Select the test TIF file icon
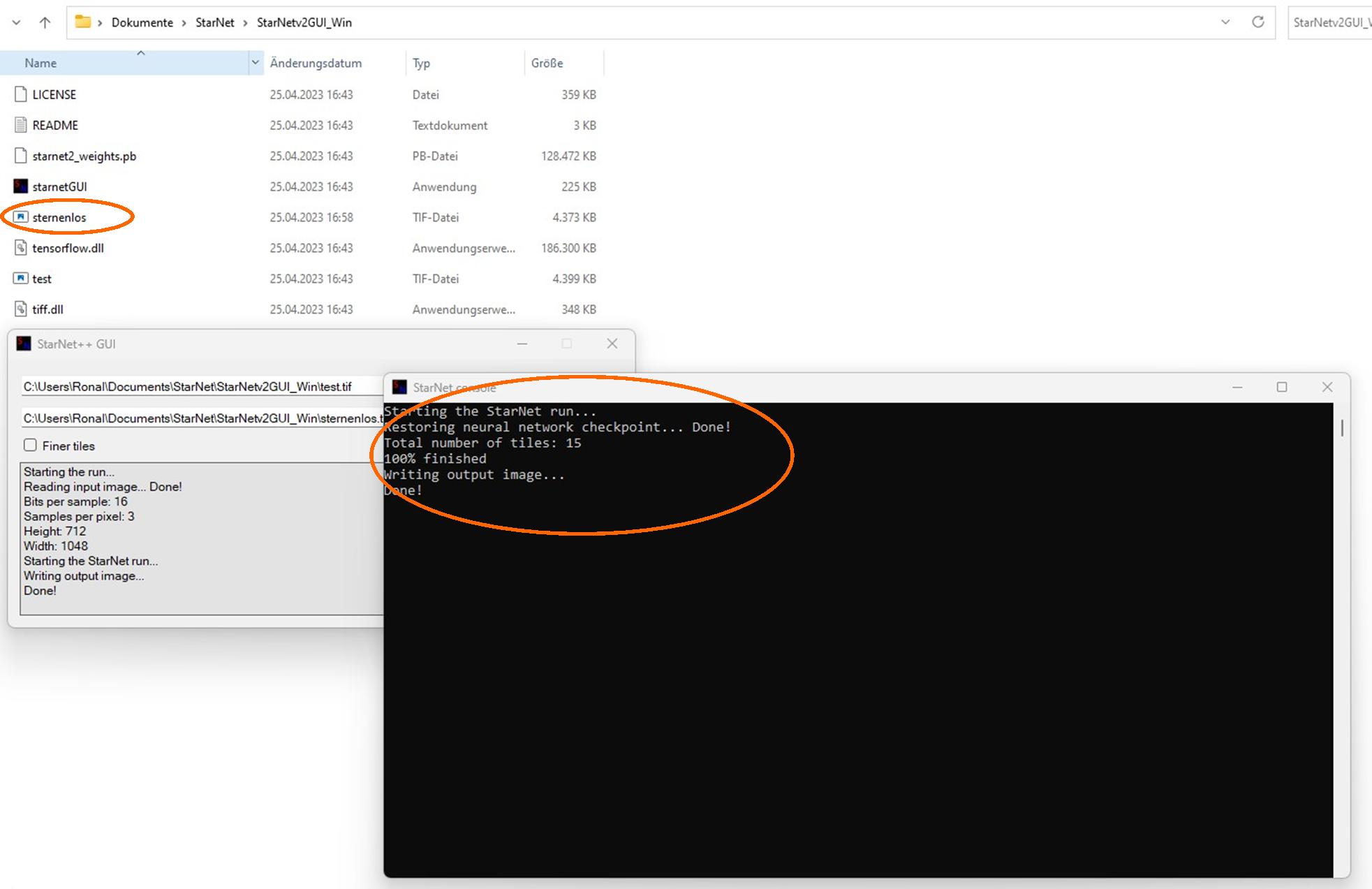 click(x=21, y=279)
